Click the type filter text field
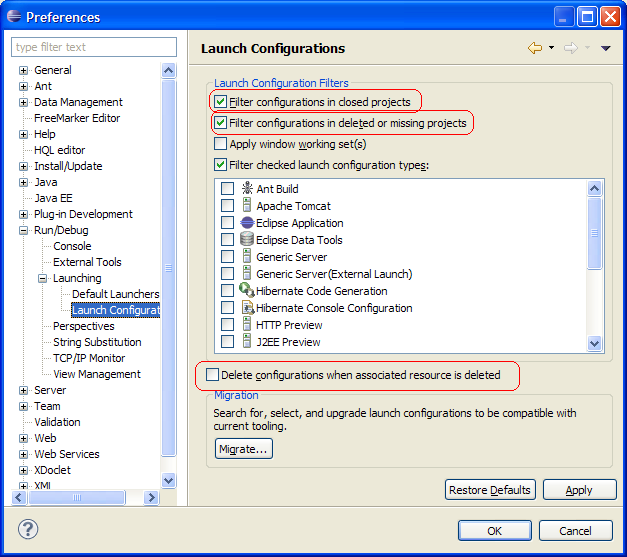Screen dimensions: 627x557 point(94,47)
